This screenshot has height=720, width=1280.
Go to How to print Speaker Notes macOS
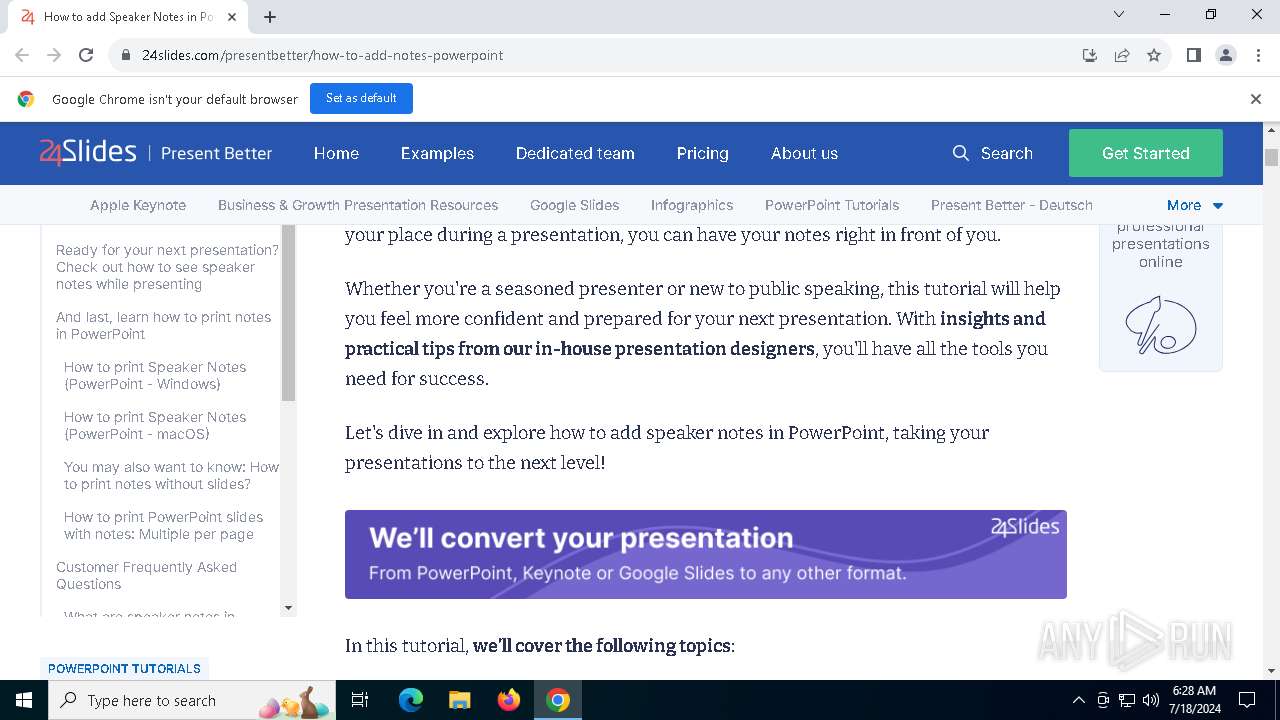(155, 425)
